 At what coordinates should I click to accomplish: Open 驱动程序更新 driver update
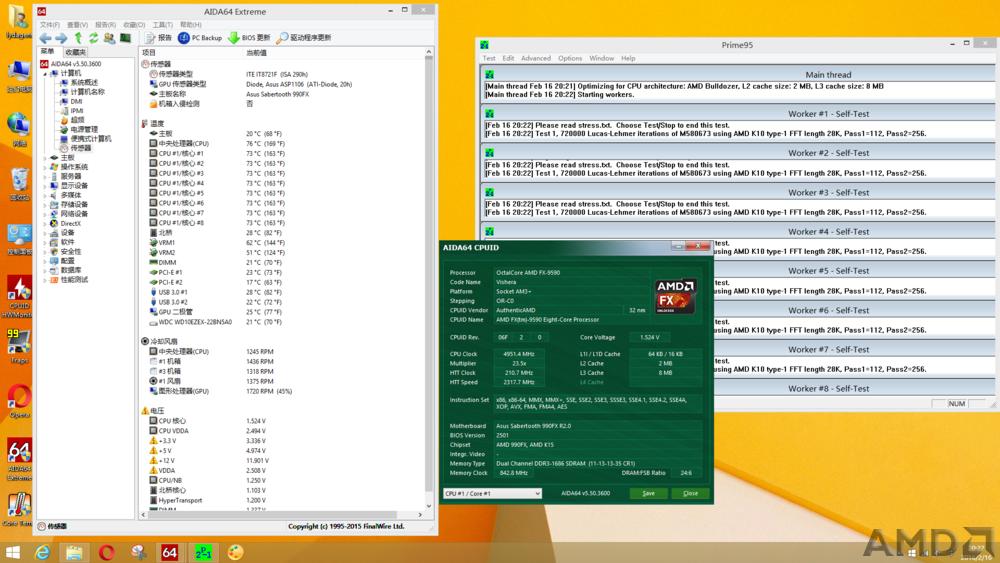(304, 38)
